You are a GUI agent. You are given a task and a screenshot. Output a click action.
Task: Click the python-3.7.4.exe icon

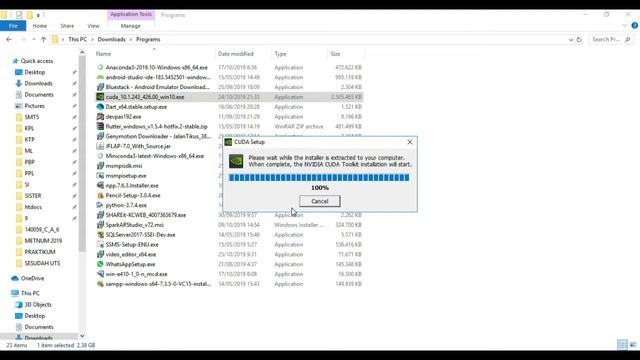100,205
